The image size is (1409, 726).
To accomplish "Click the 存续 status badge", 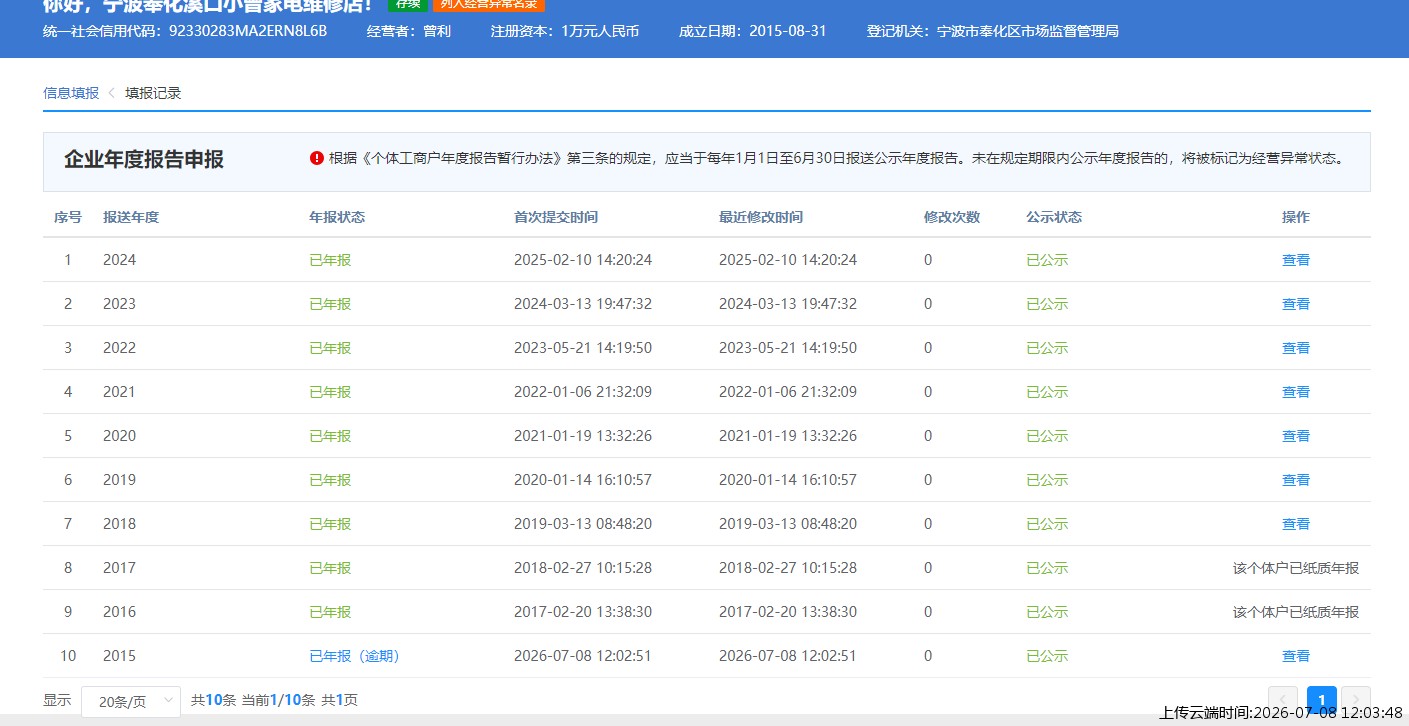I will pyautogui.click(x=408, y=4).
